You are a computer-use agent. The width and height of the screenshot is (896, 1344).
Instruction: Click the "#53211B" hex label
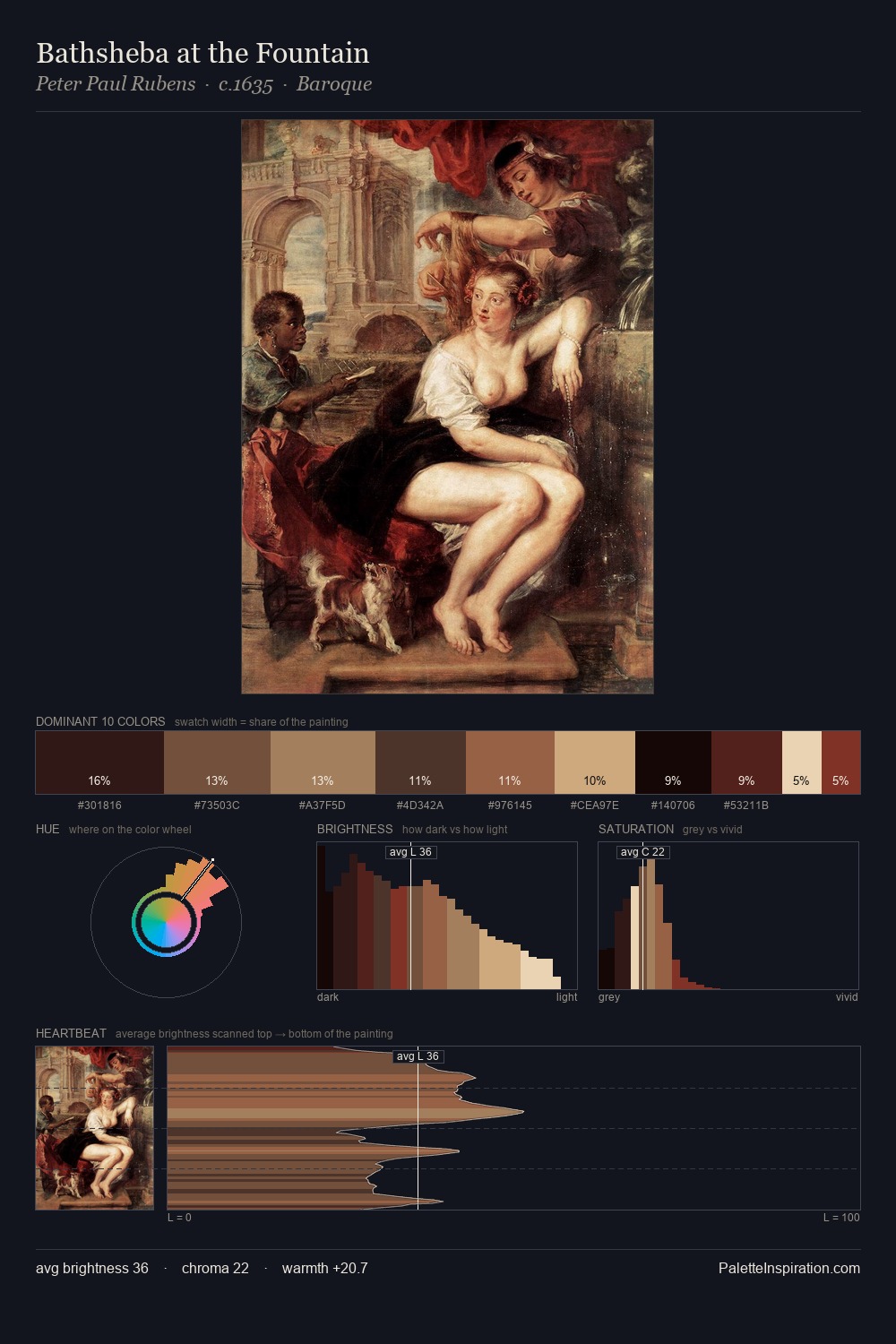tap(746, 805)
